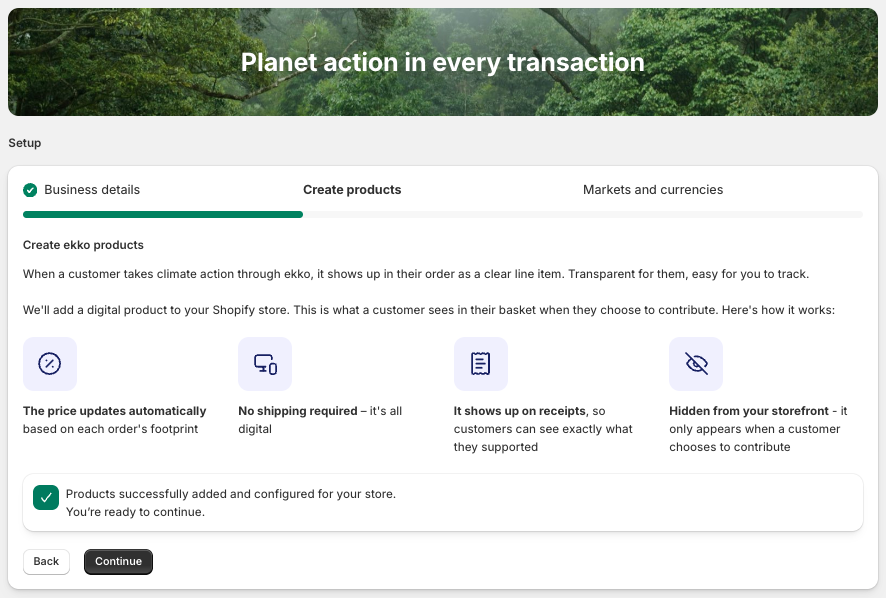The height and width of the screenshot is (598, 886).
Task: Click 'Hidden from your storefront' text
Action: click(749, 411)
